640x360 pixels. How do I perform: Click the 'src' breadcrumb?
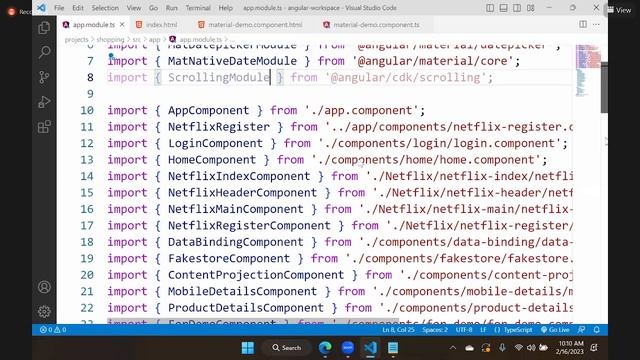[x=136, y=39]
